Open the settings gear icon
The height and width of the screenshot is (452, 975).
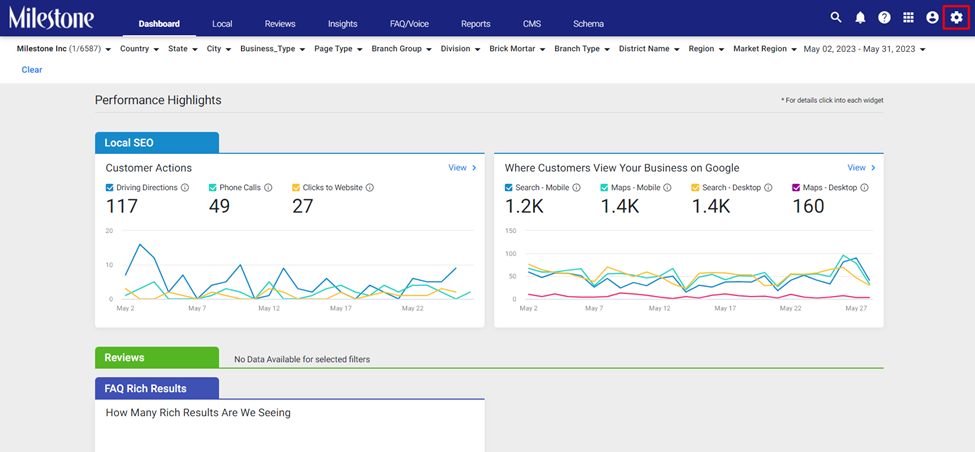[956, 18]
